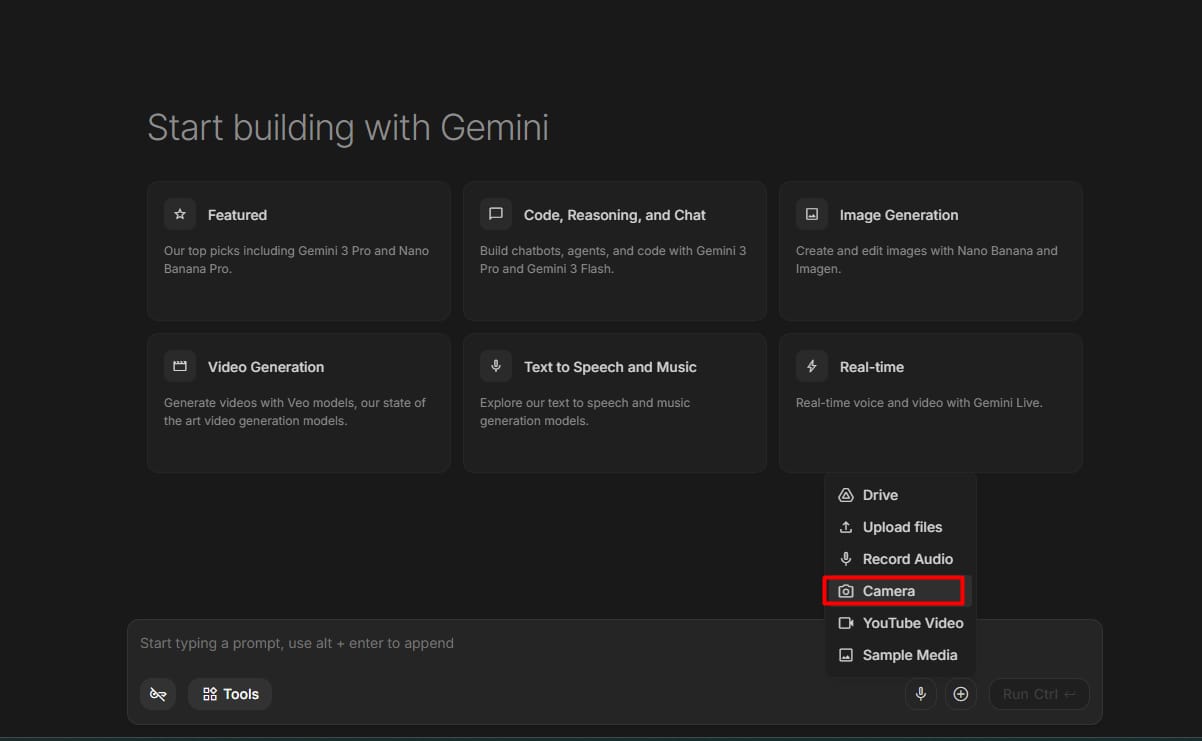Click the star icon on the Featured card
The image size is (1202, 741).
point(179,213)
